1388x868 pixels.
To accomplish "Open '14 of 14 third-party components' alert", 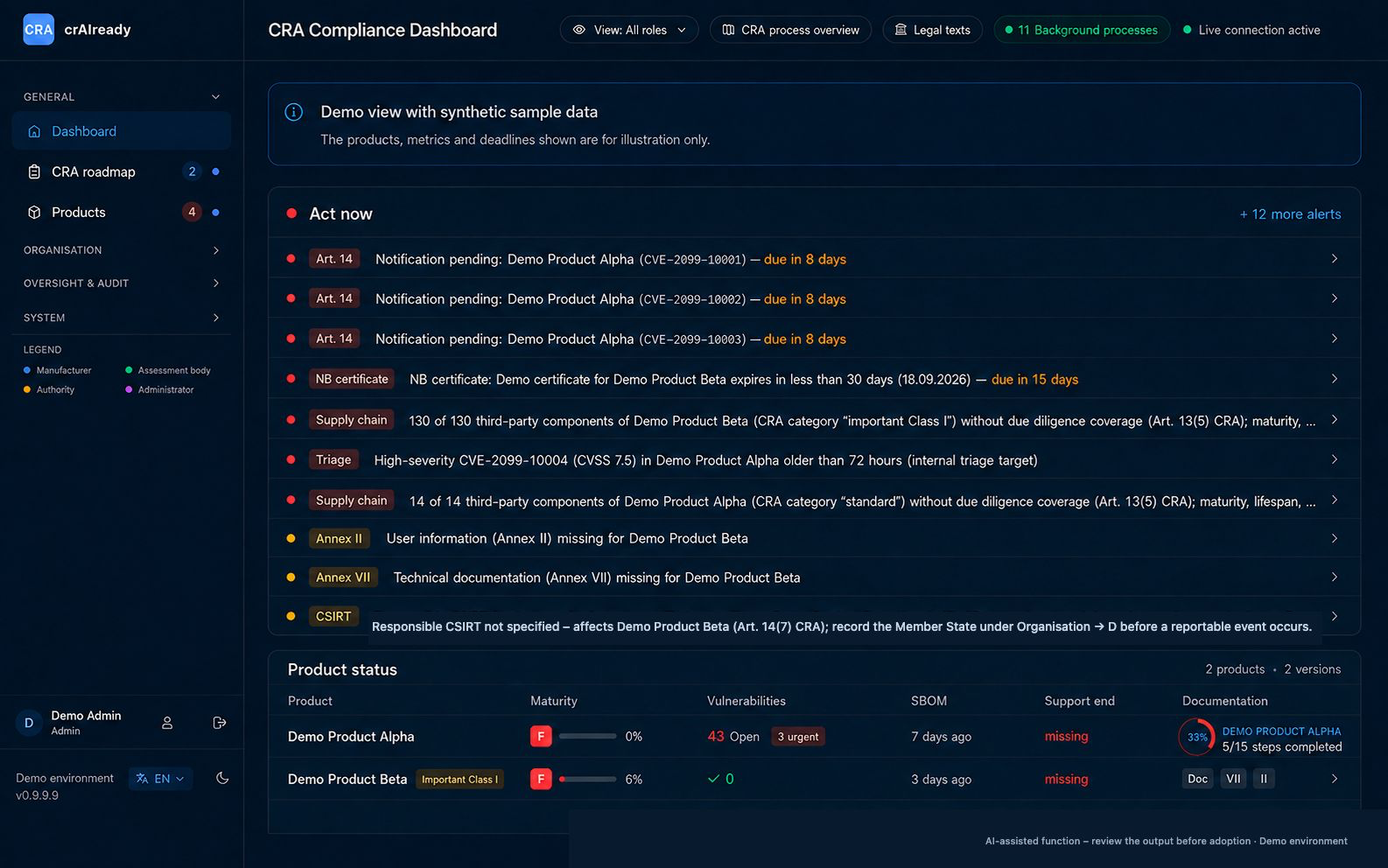I will [814, 500].
